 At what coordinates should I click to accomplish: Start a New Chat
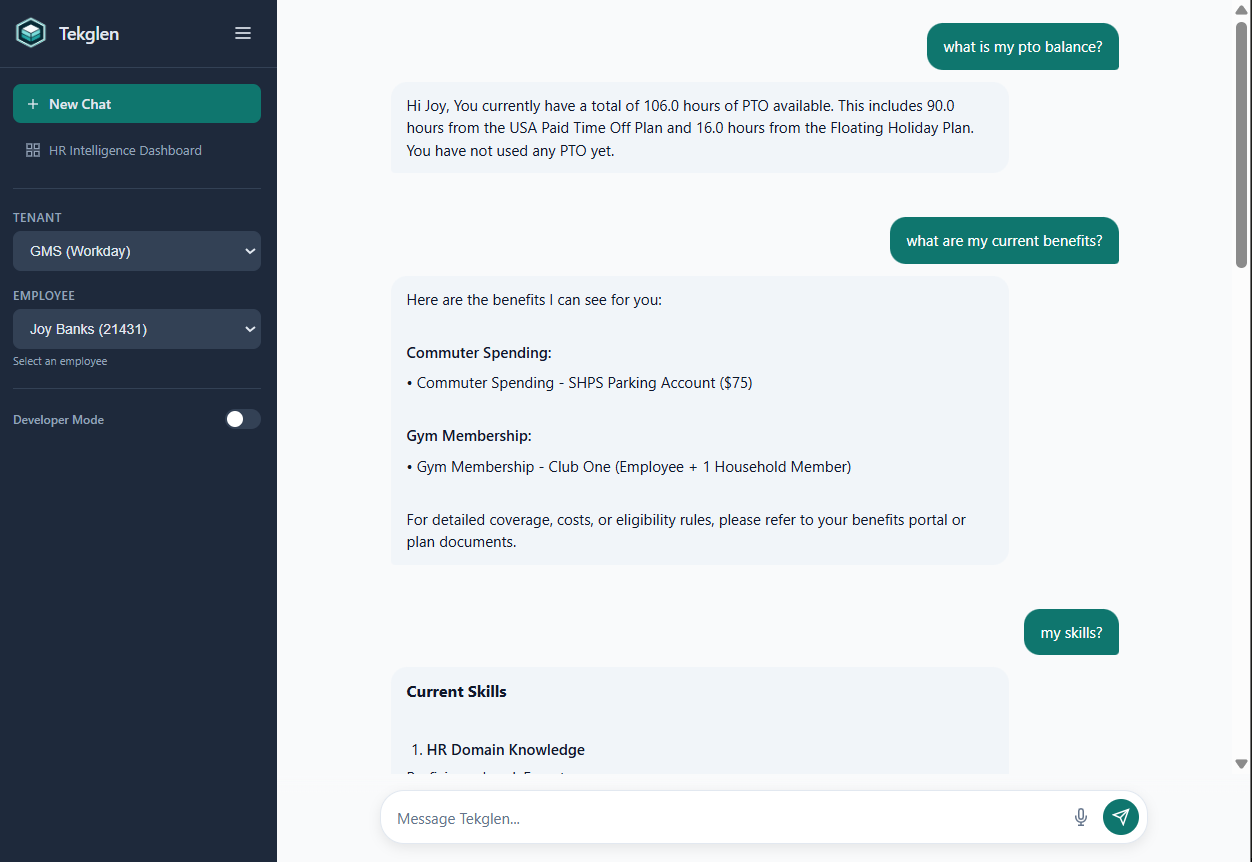pyautogui.click(x=136, y=103)
